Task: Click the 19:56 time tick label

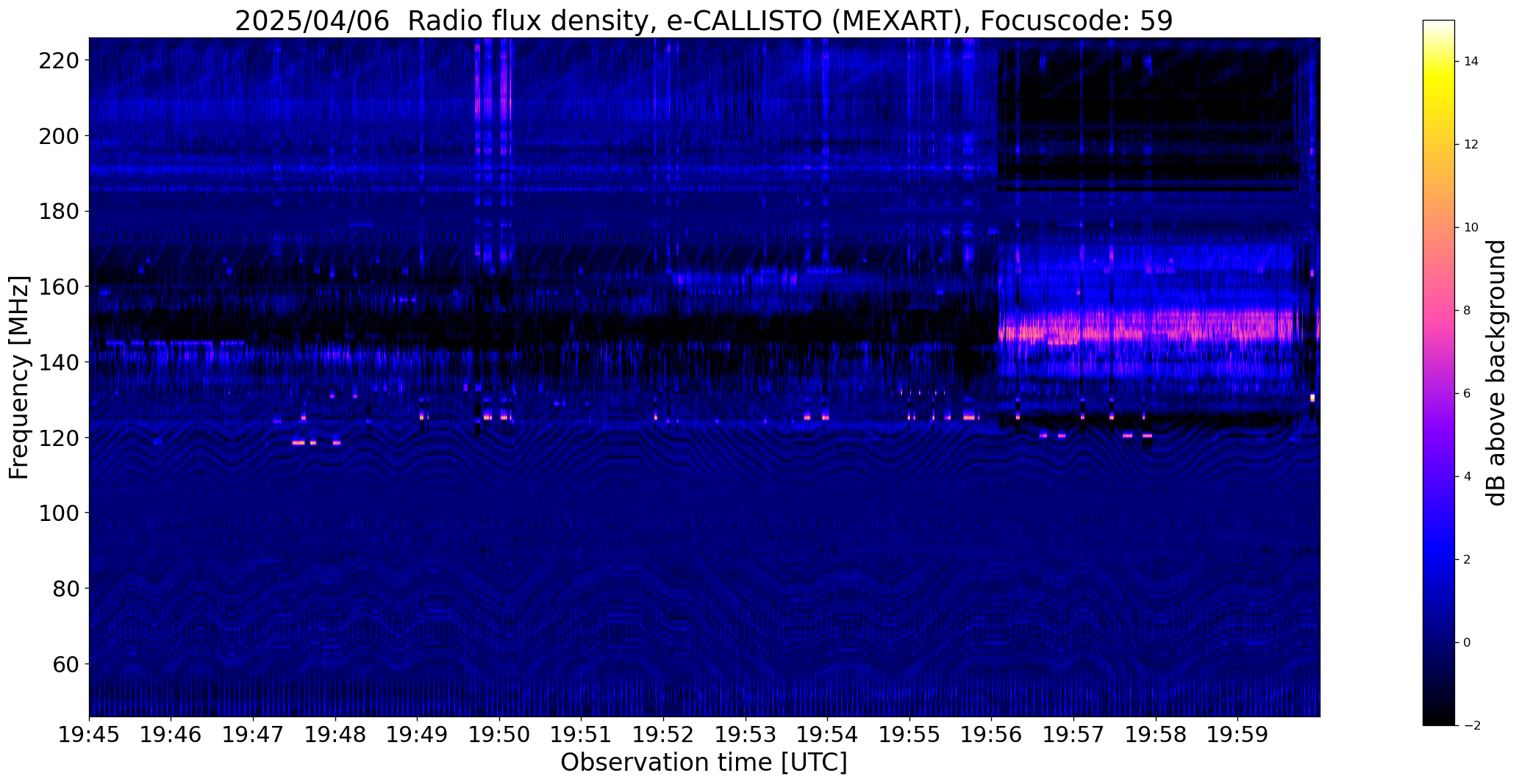Action: [x=992, y=735]
